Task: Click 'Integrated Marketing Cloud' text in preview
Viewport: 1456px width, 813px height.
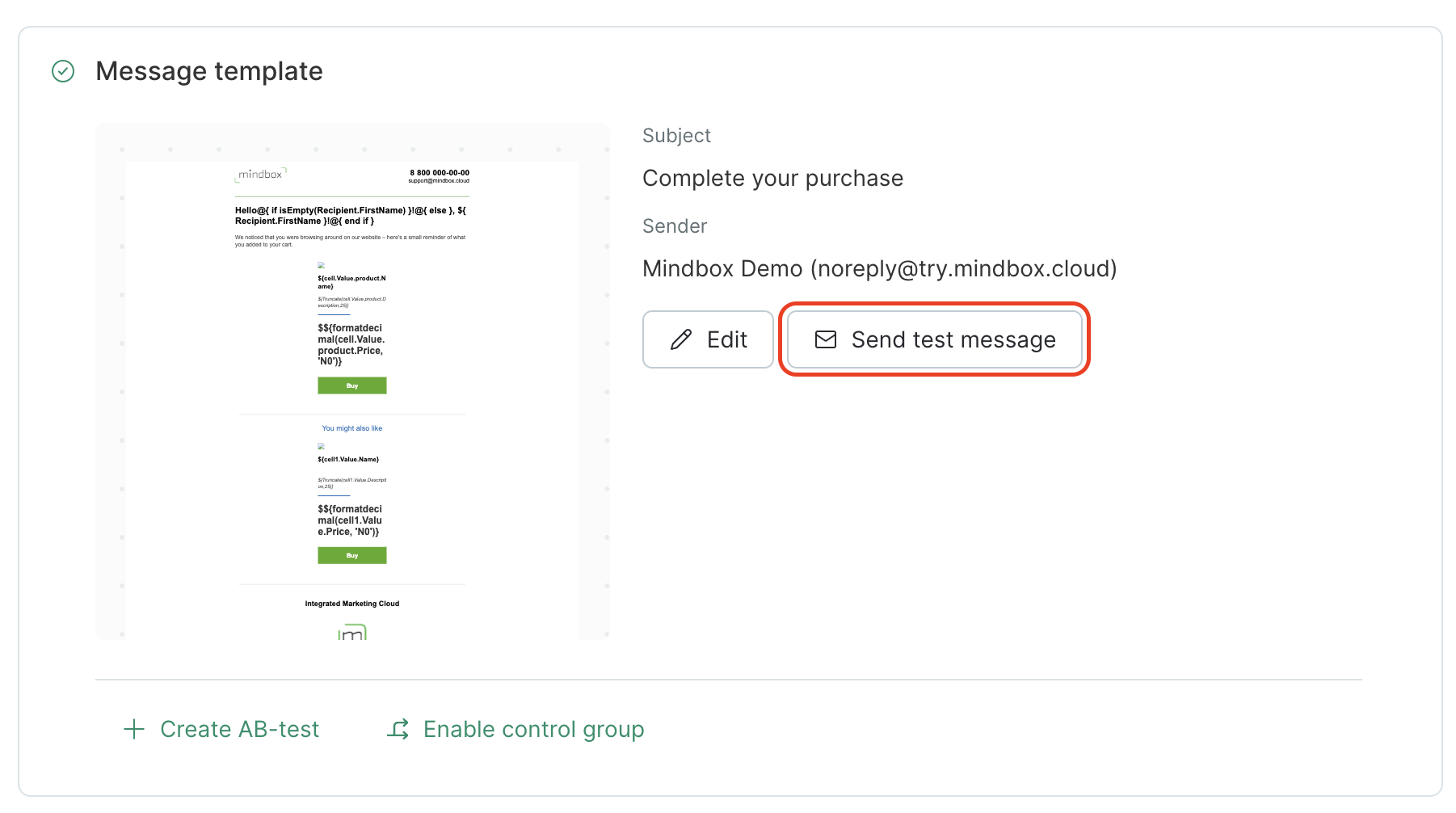Action: pos(352,604)
